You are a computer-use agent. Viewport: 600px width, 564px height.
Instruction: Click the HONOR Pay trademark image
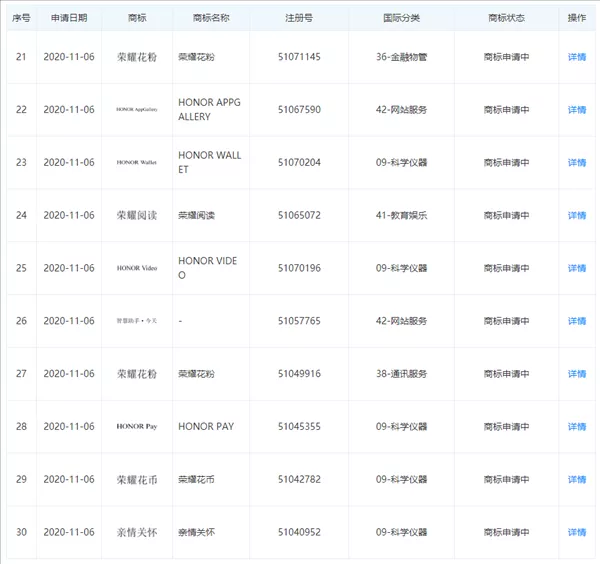pos(137,426)
